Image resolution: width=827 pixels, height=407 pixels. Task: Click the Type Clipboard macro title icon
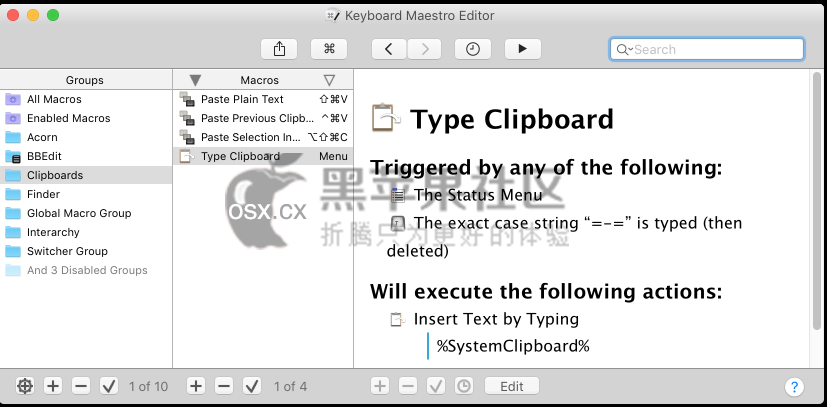tap(386, 118)
